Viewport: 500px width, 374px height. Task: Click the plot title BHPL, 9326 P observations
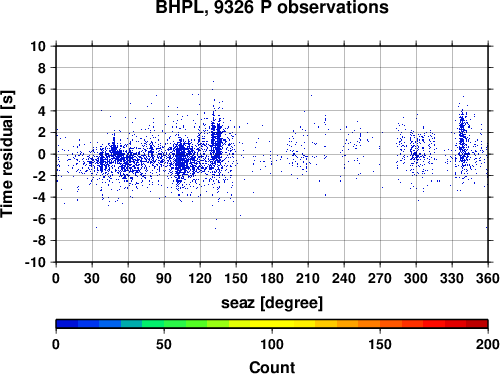[272, 7]
